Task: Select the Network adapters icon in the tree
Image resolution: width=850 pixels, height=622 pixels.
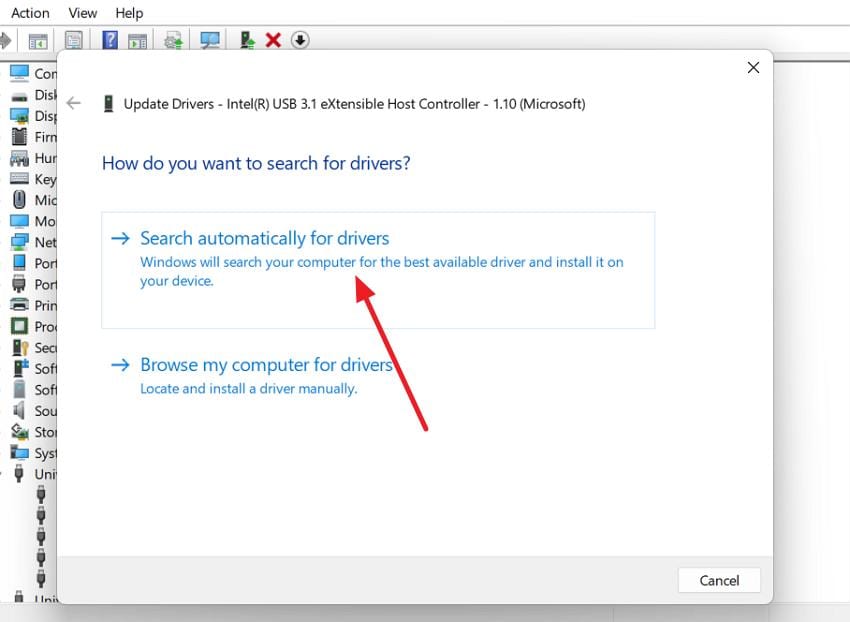Action: coord(20,241)
